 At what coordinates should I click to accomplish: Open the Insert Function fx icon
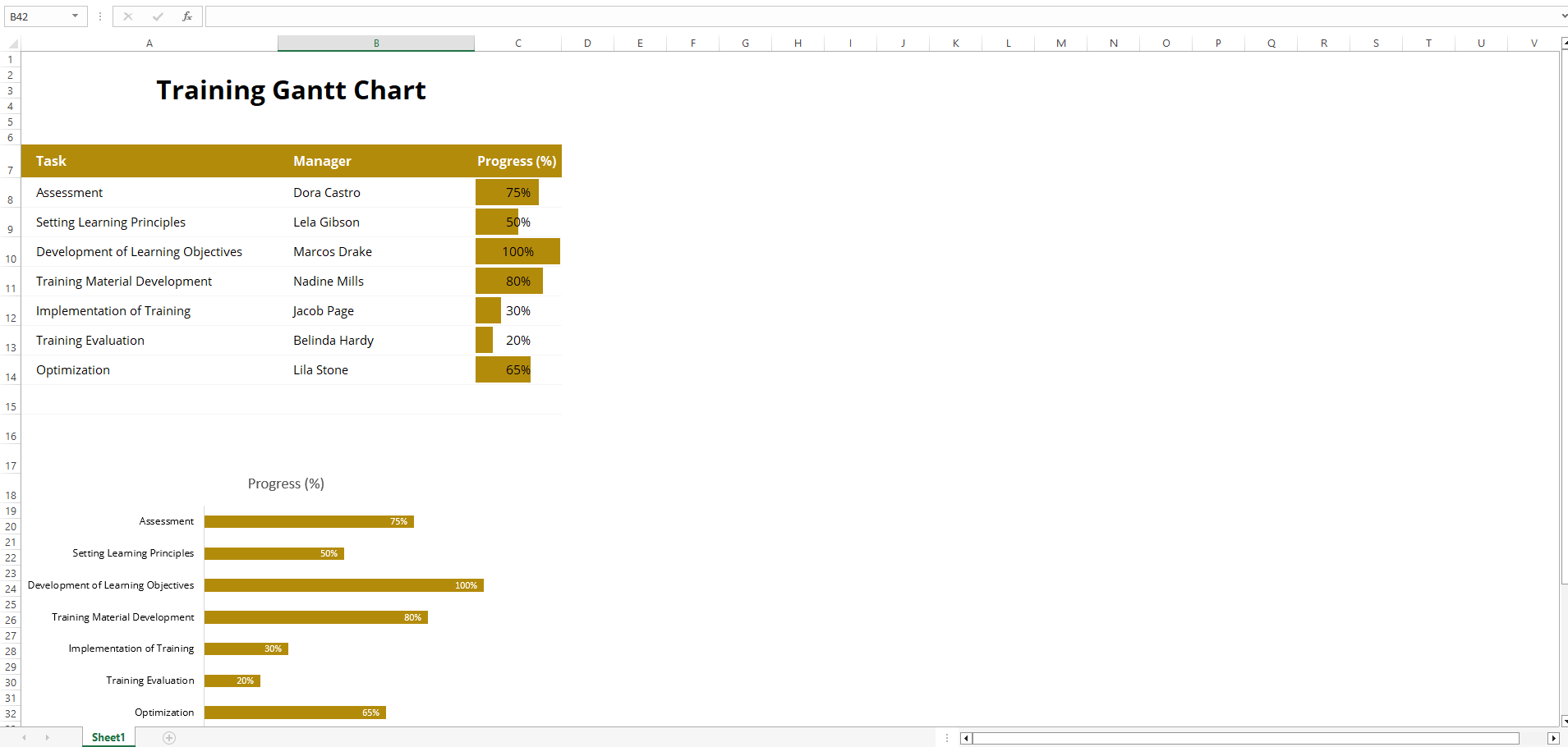click(187, 16)
